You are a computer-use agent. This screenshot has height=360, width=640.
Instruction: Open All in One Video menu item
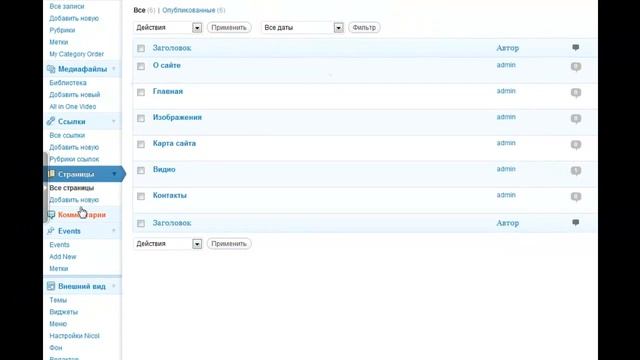pyautogui.click(x=73, y=107)
